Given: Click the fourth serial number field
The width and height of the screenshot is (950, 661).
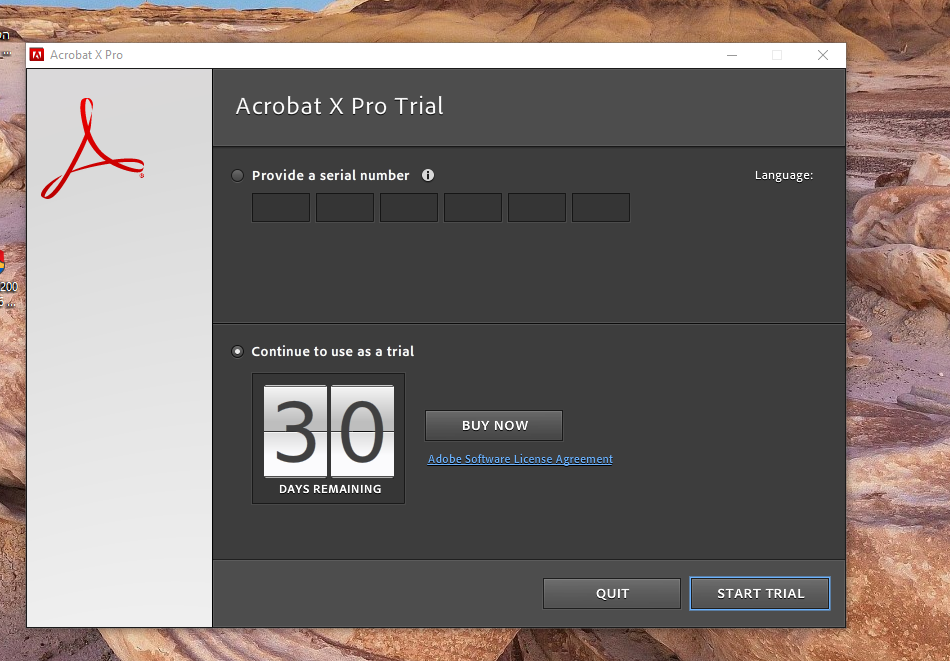Looking at the screenshot, I should pos(473,208).
